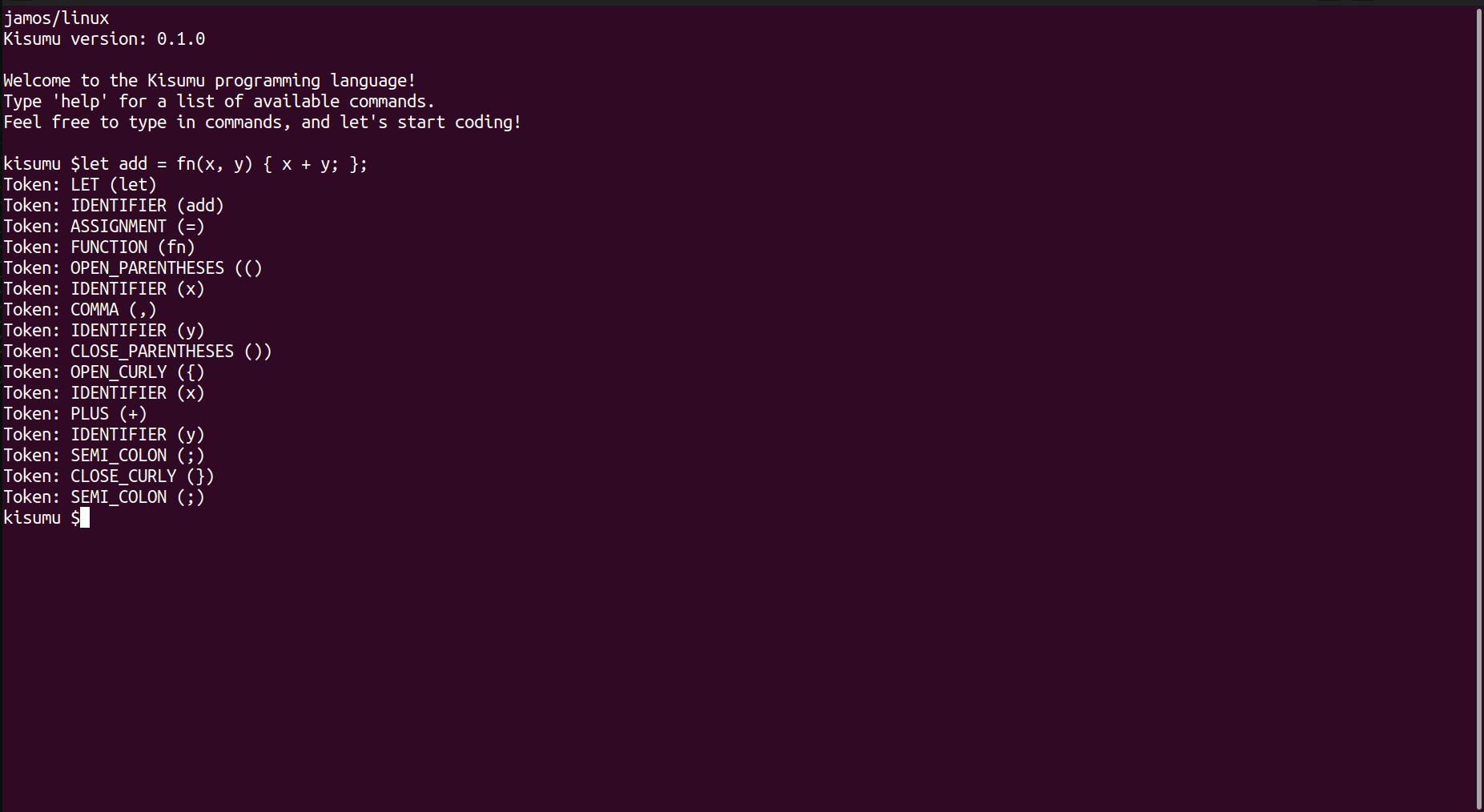Click the block cursor at the prompt

click(85, 518)
